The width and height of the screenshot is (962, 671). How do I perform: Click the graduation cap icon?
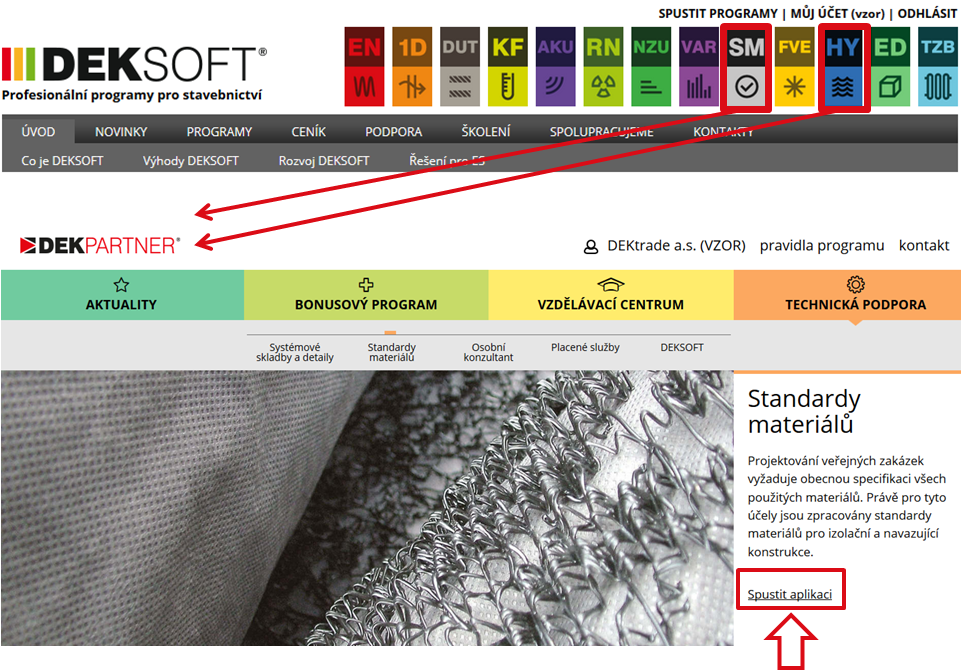[610, 285]
